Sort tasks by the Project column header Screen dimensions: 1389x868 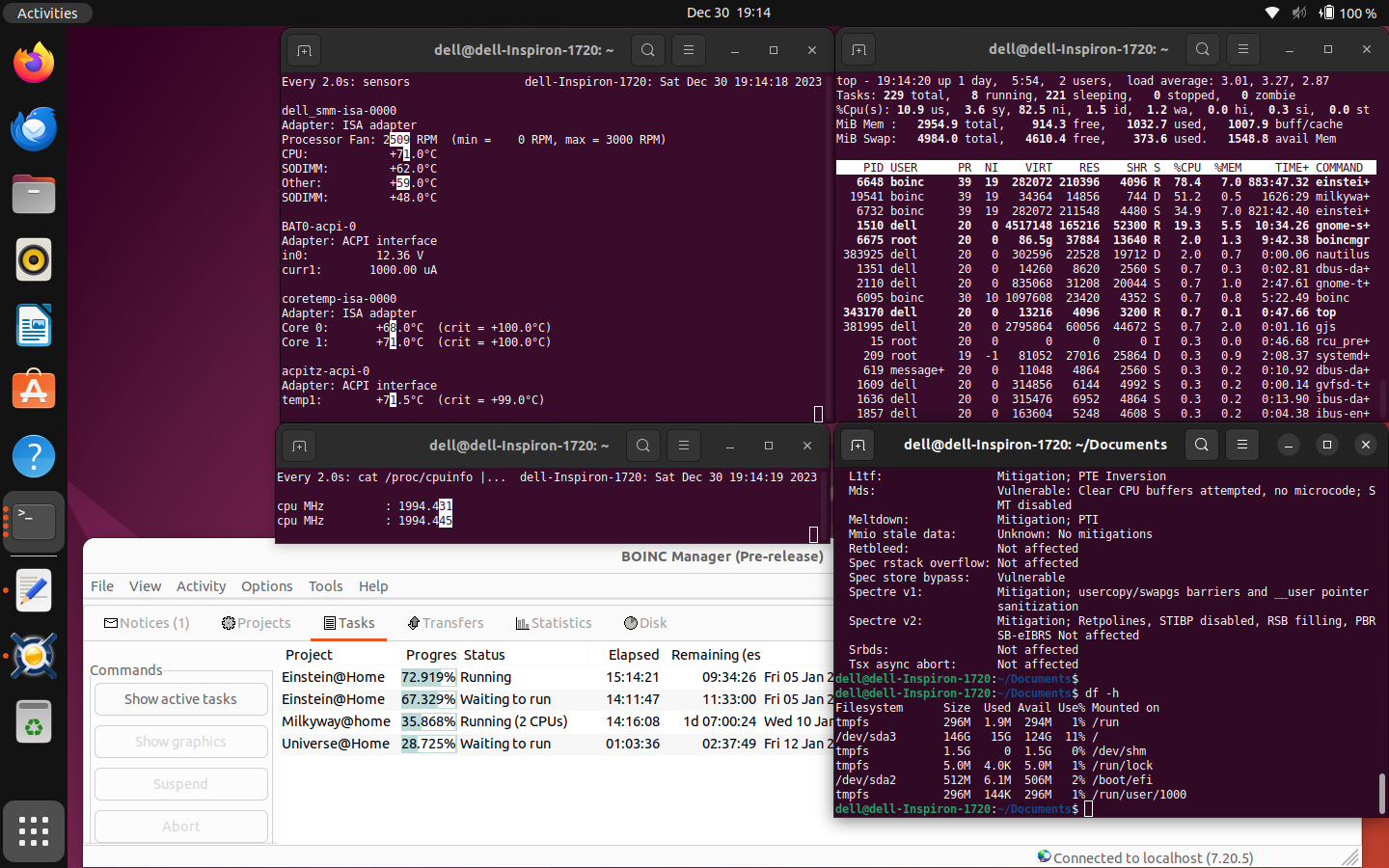pyautogui.click(x=309, y=655)
